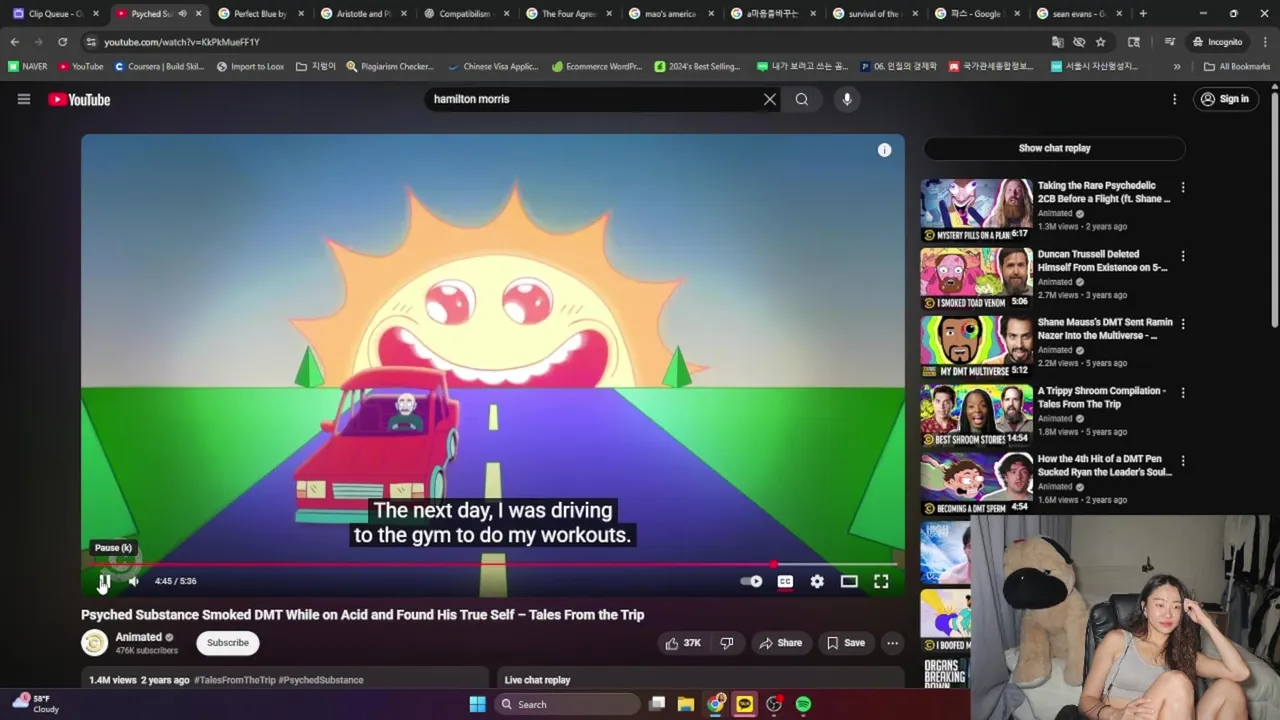
Task: Open the '4th Hit of a DMT Pen' video thumbnail
Action: pos(976,484)
